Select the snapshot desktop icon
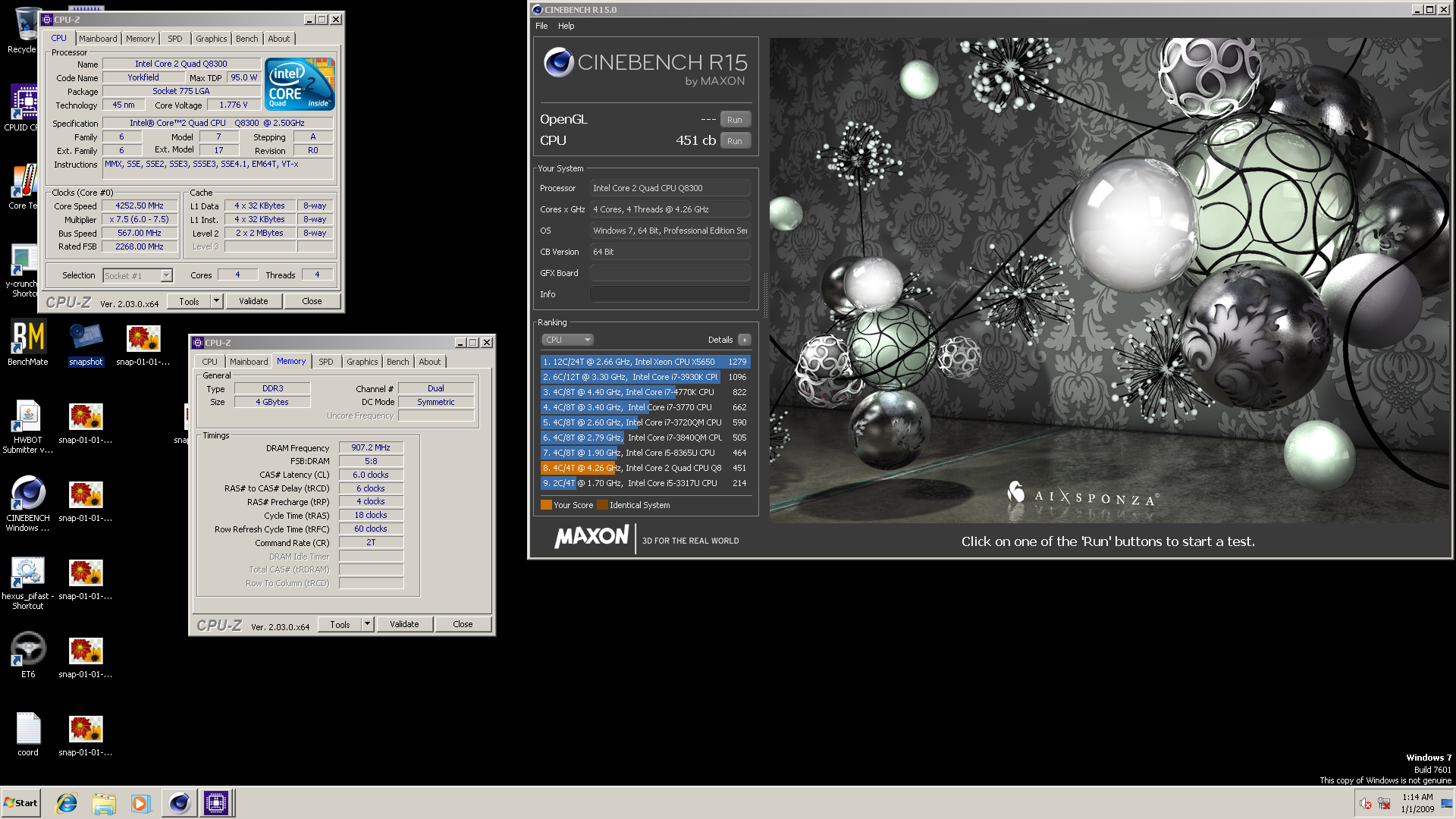This screenshot has height=819, width=1456. [x=86, y=344]
